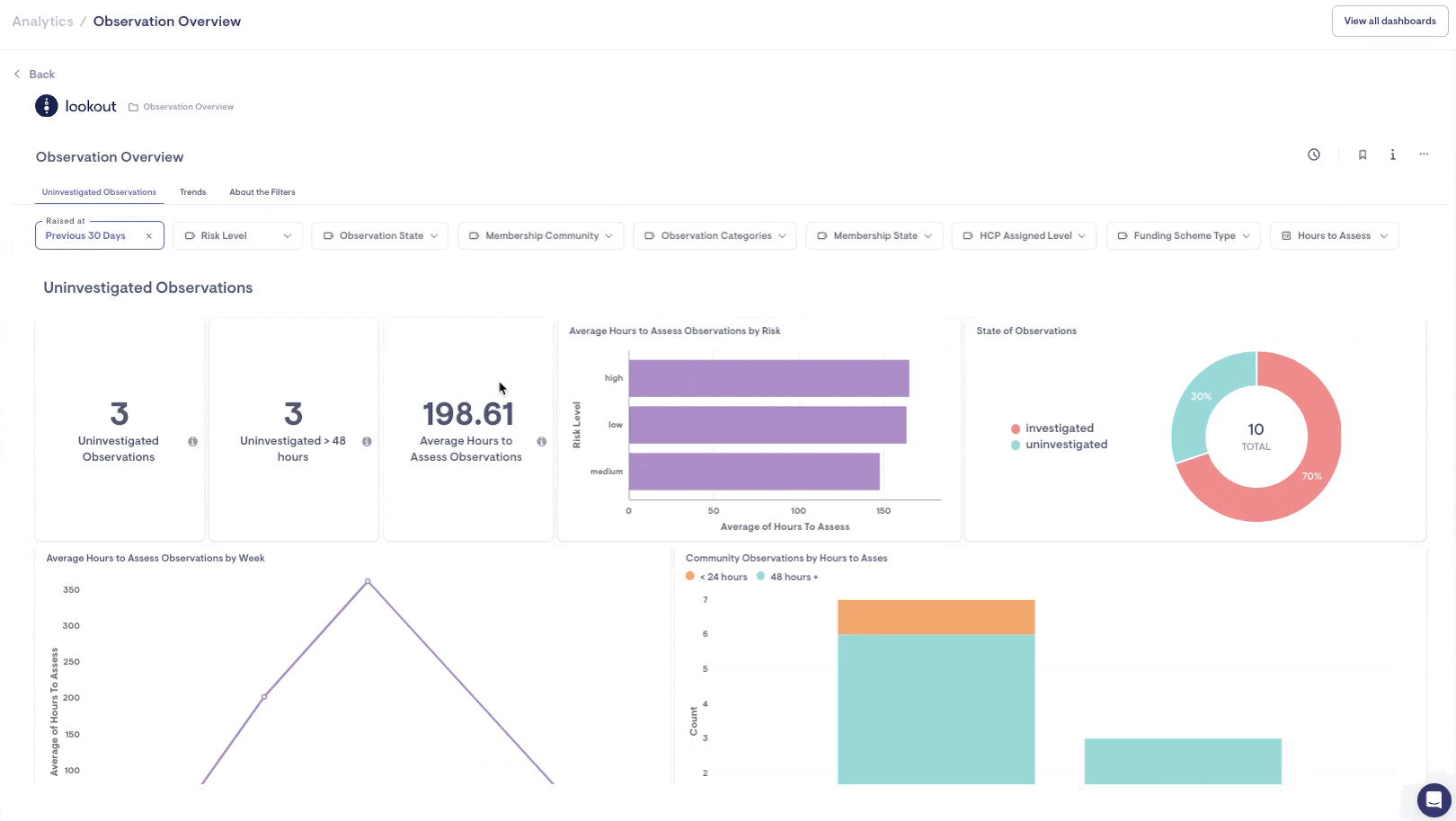The height and width of the screenshot is (821, 1456).
Task: Open the three-dot more options menu
Action: [1424, 154]
